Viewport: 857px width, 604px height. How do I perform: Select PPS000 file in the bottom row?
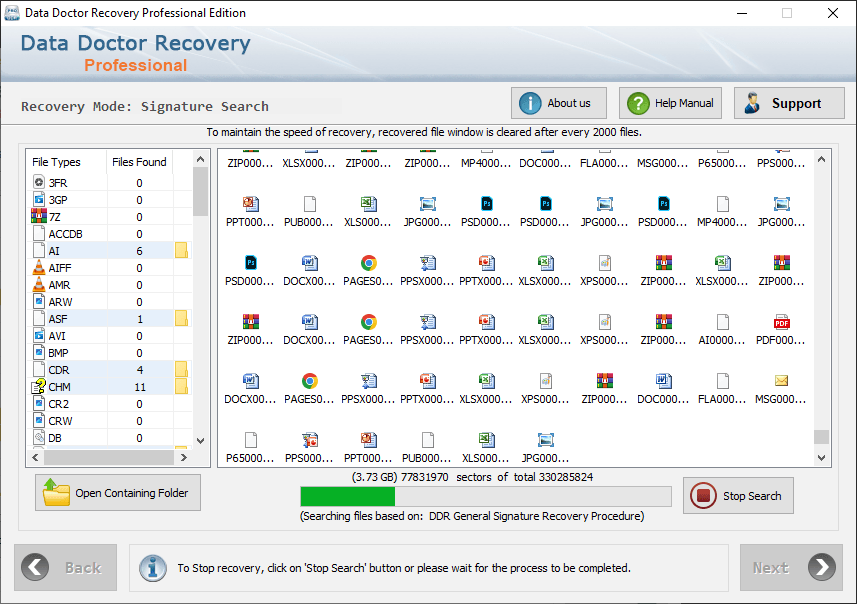309,440
